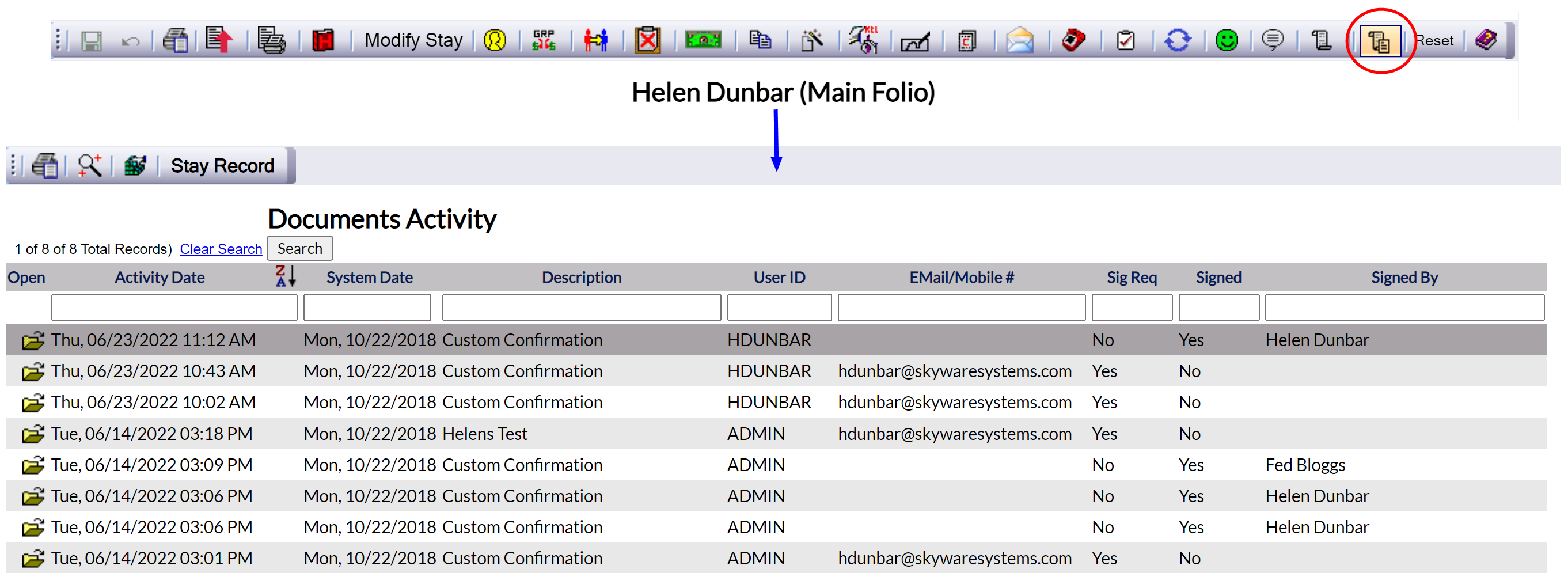Click the Z-A sort descending indicator
1568x588 pixels.
[x=285, y=276]
